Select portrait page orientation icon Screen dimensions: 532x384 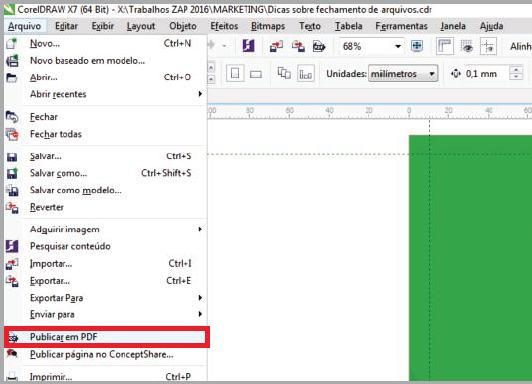click(x=235, y=73)
